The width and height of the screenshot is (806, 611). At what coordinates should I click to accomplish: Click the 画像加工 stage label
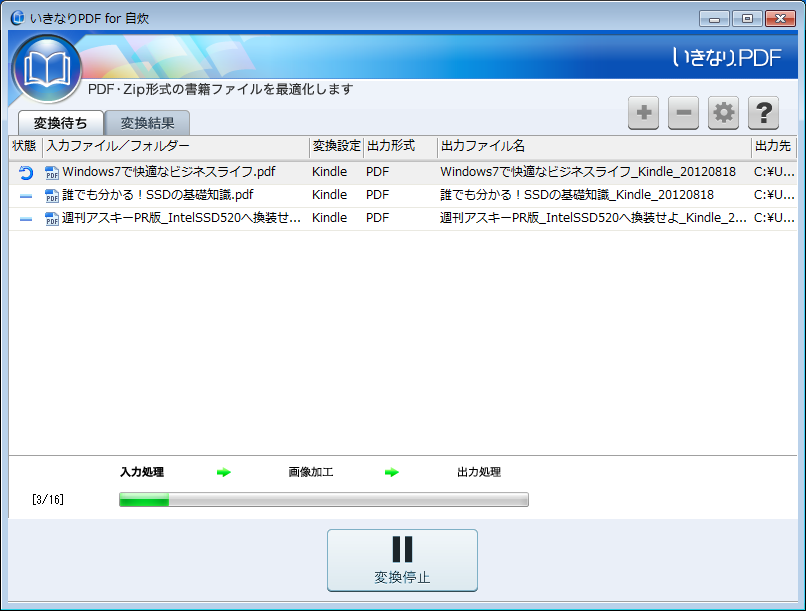point(310,472)
